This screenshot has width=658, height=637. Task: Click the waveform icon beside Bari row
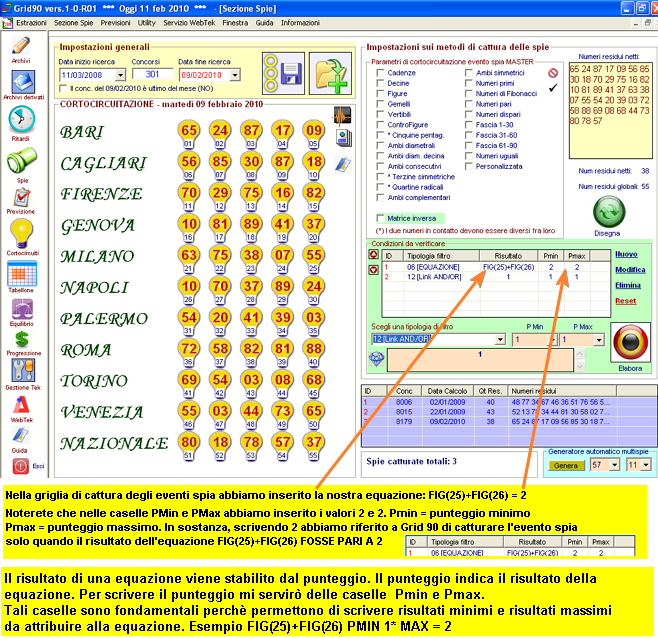tap(343, 115)
